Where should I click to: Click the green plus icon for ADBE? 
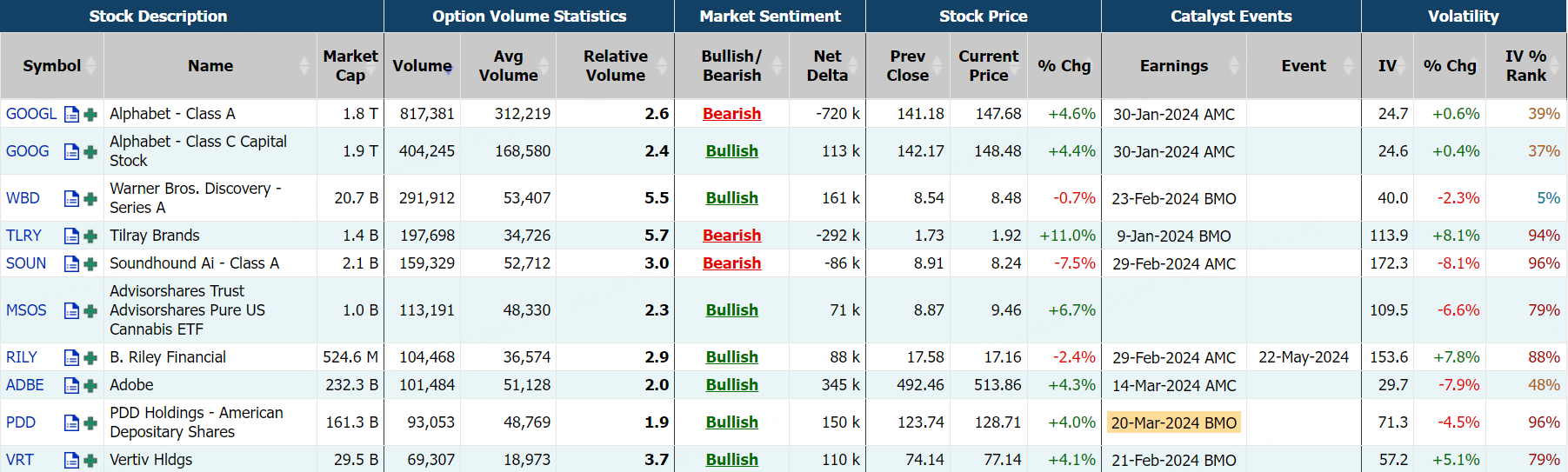coord(90,386)
